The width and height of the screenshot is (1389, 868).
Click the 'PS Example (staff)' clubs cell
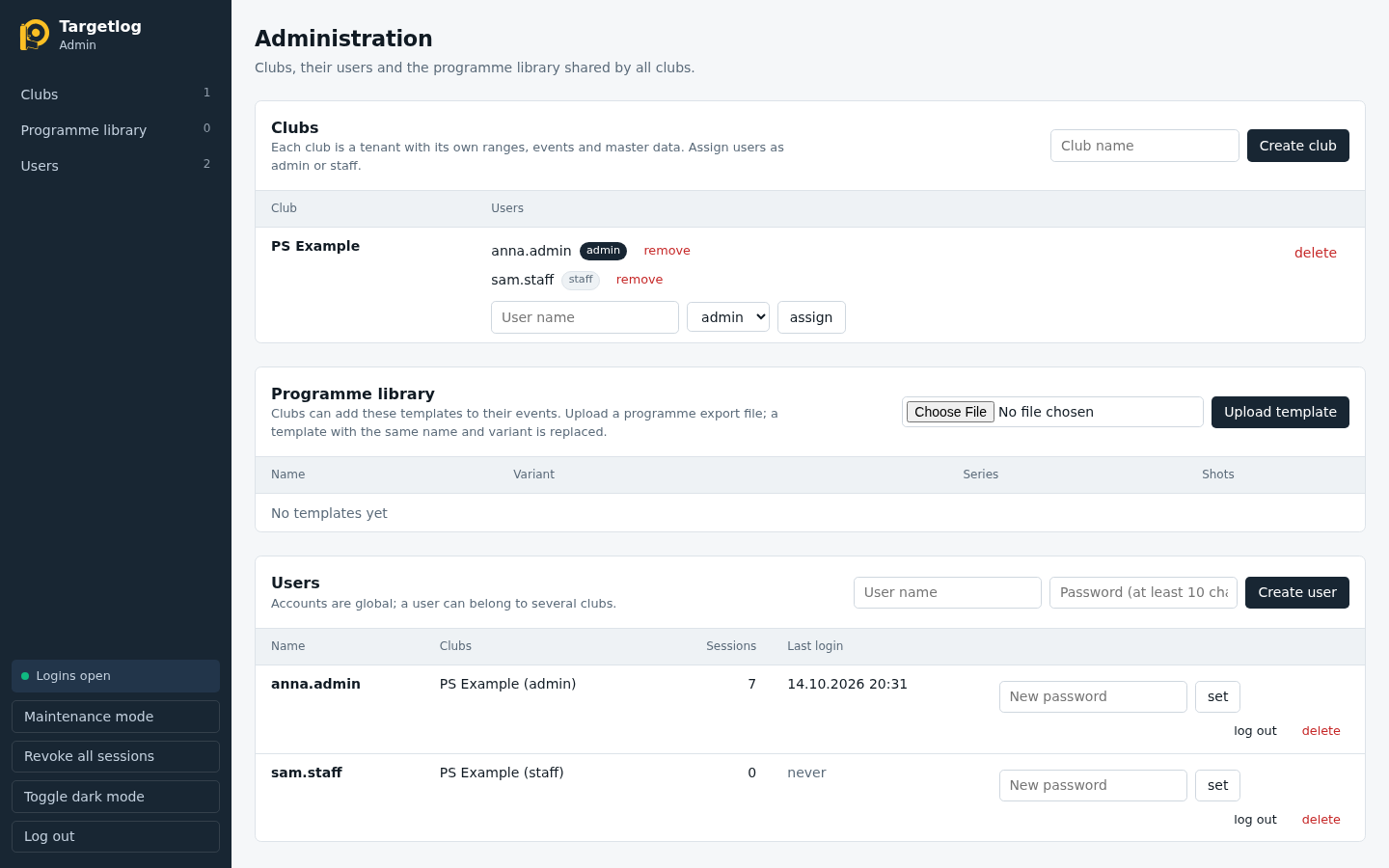click(502, 773)
